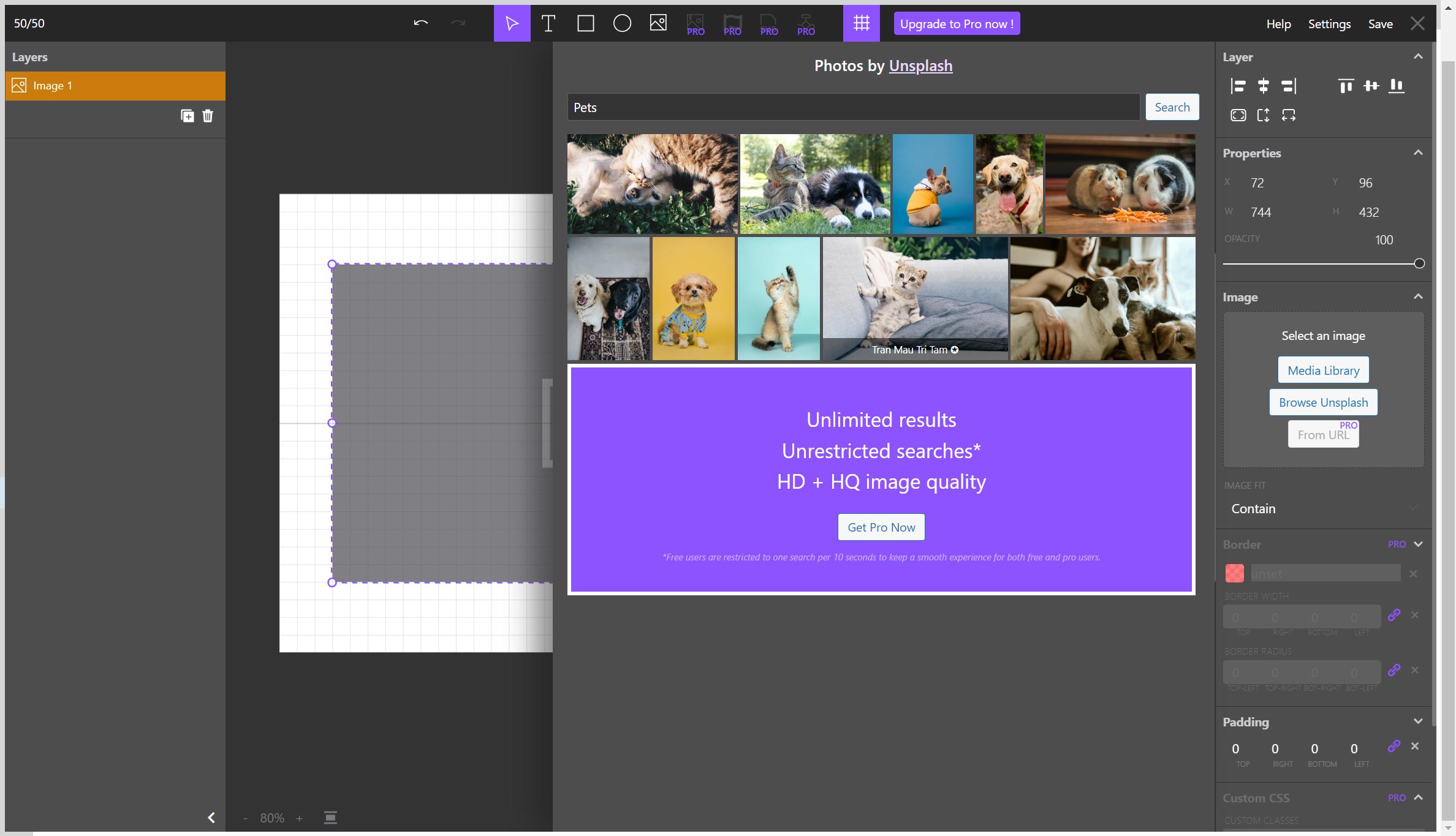The height and width of the screenshot is (836, 1456).
Task: Select the Ellipse shape tool
Action: (x=622, y=23)
